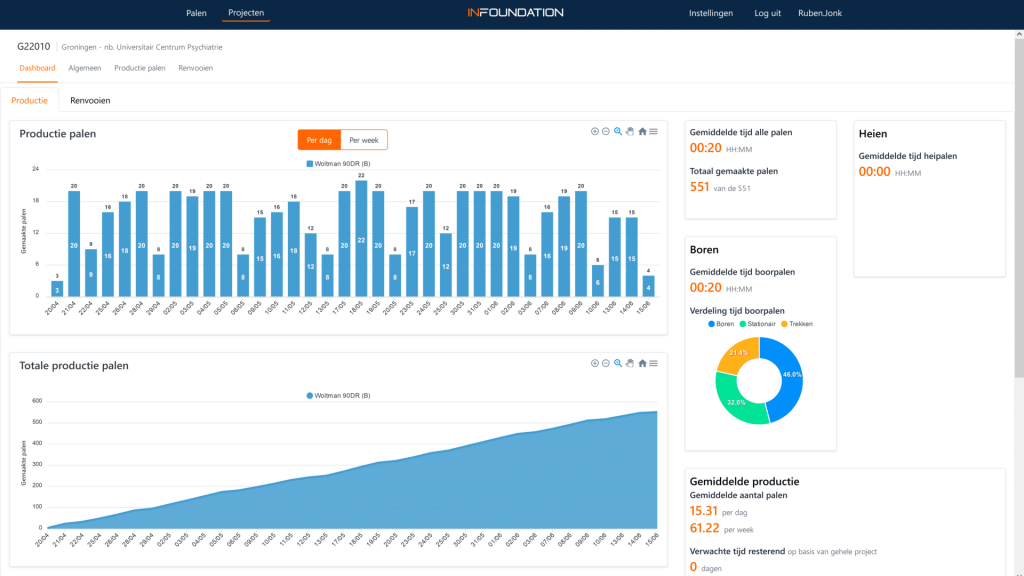Select pan hand tool on Totale productie palen chart
The height and width of the screenshot is (576, 1024).
tap(630, 363)
